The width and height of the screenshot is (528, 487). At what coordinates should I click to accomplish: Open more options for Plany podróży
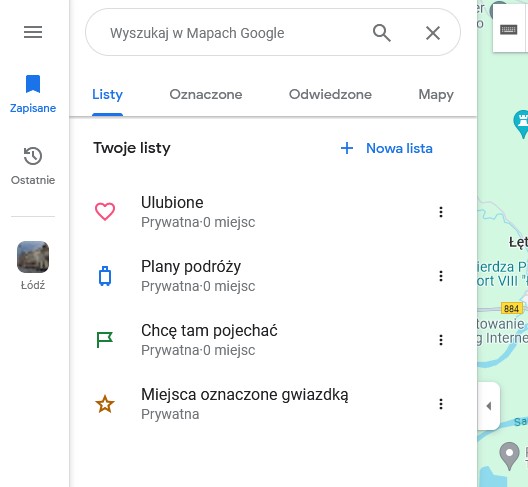coord(441,276)
